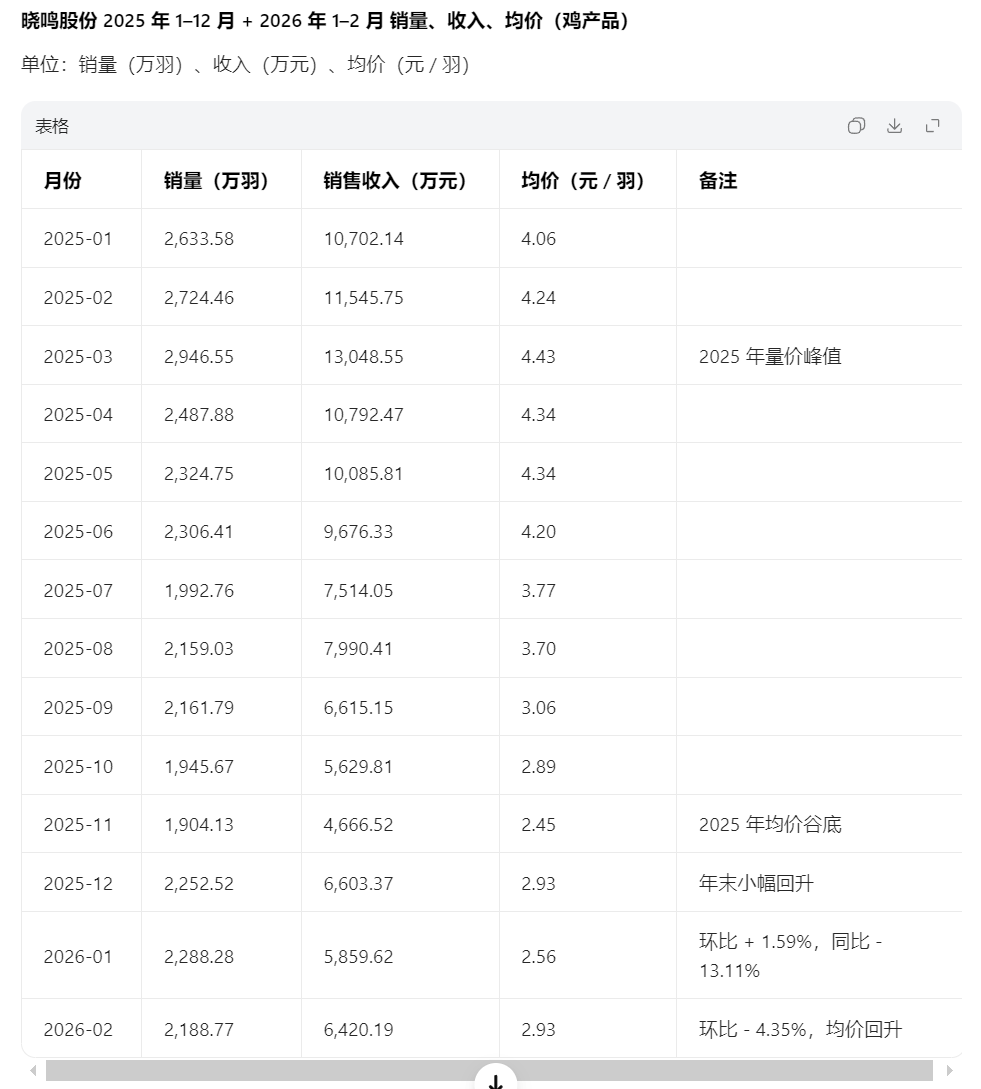Select average price 4.24

click(538, 298)
